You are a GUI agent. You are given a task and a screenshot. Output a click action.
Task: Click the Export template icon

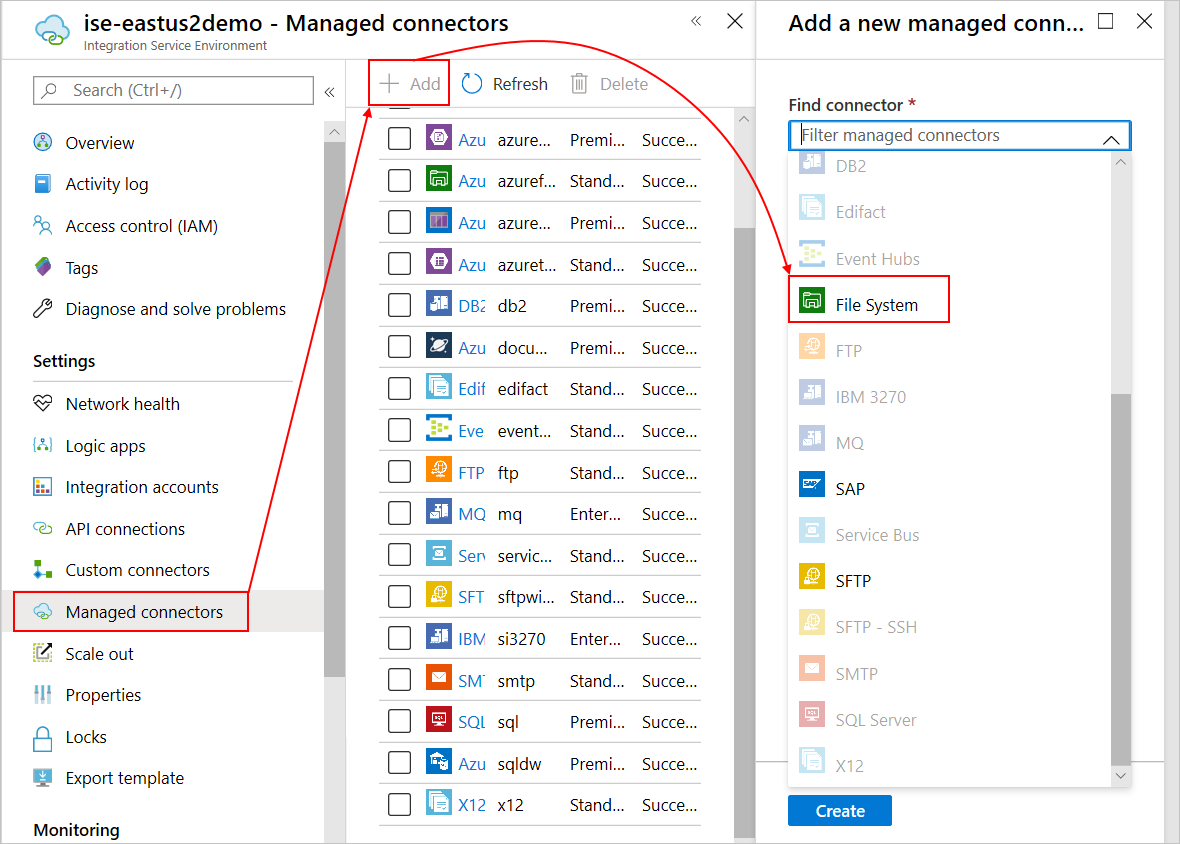tap(43, 777)
